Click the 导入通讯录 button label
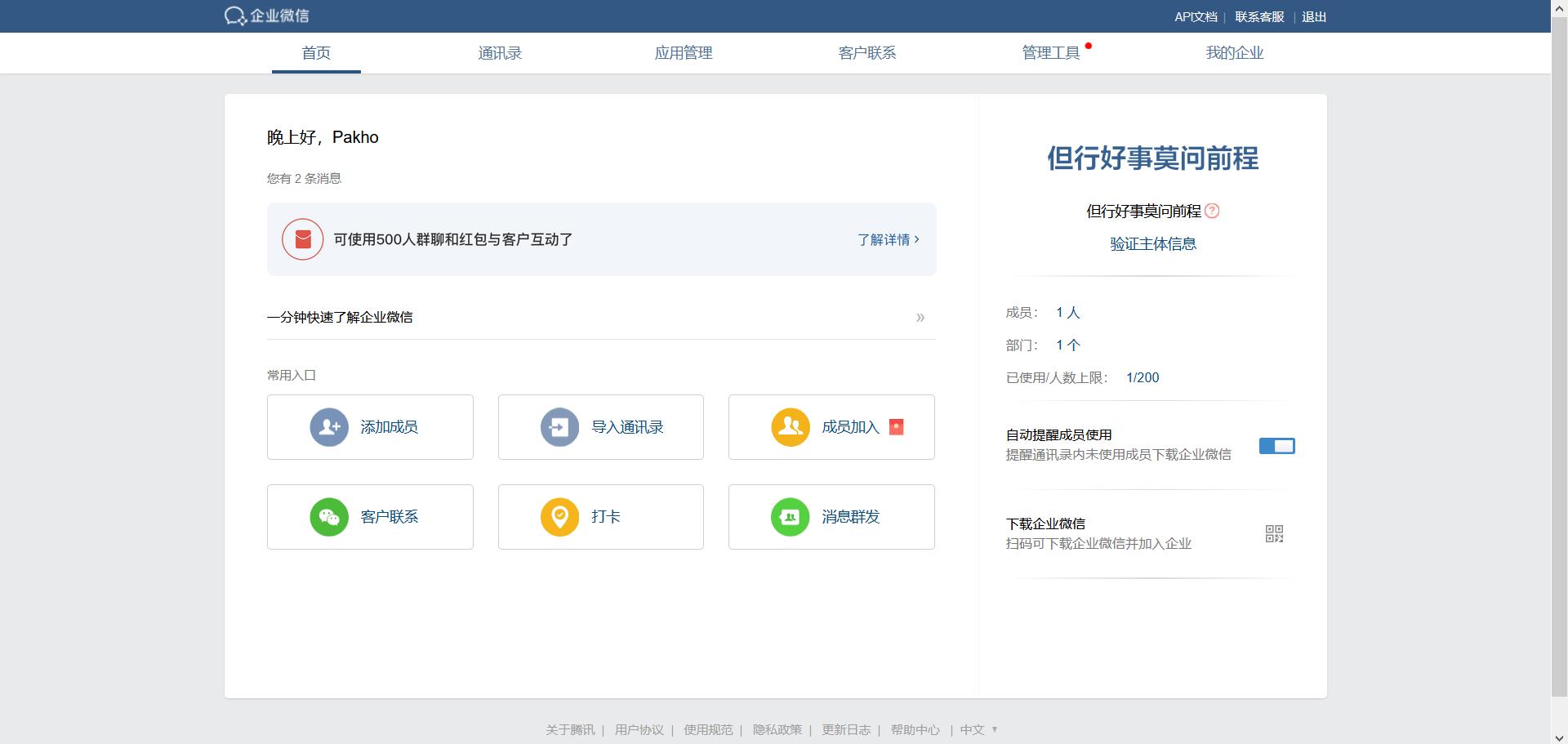This screenshot has width=1568, height=744. (x=627, y=427)
